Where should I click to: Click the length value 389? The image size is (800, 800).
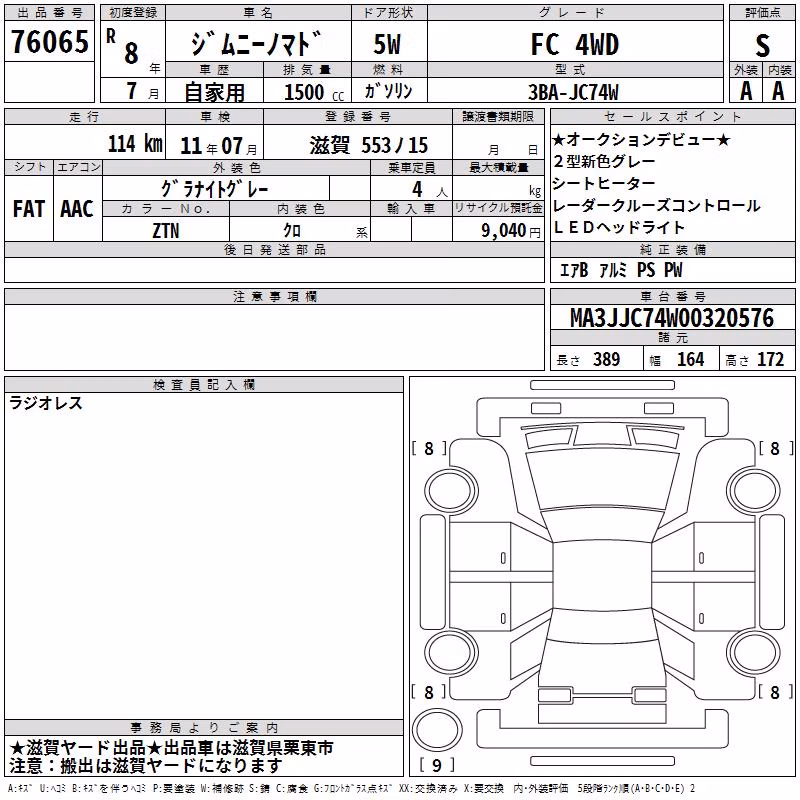(x=607, y=359)
